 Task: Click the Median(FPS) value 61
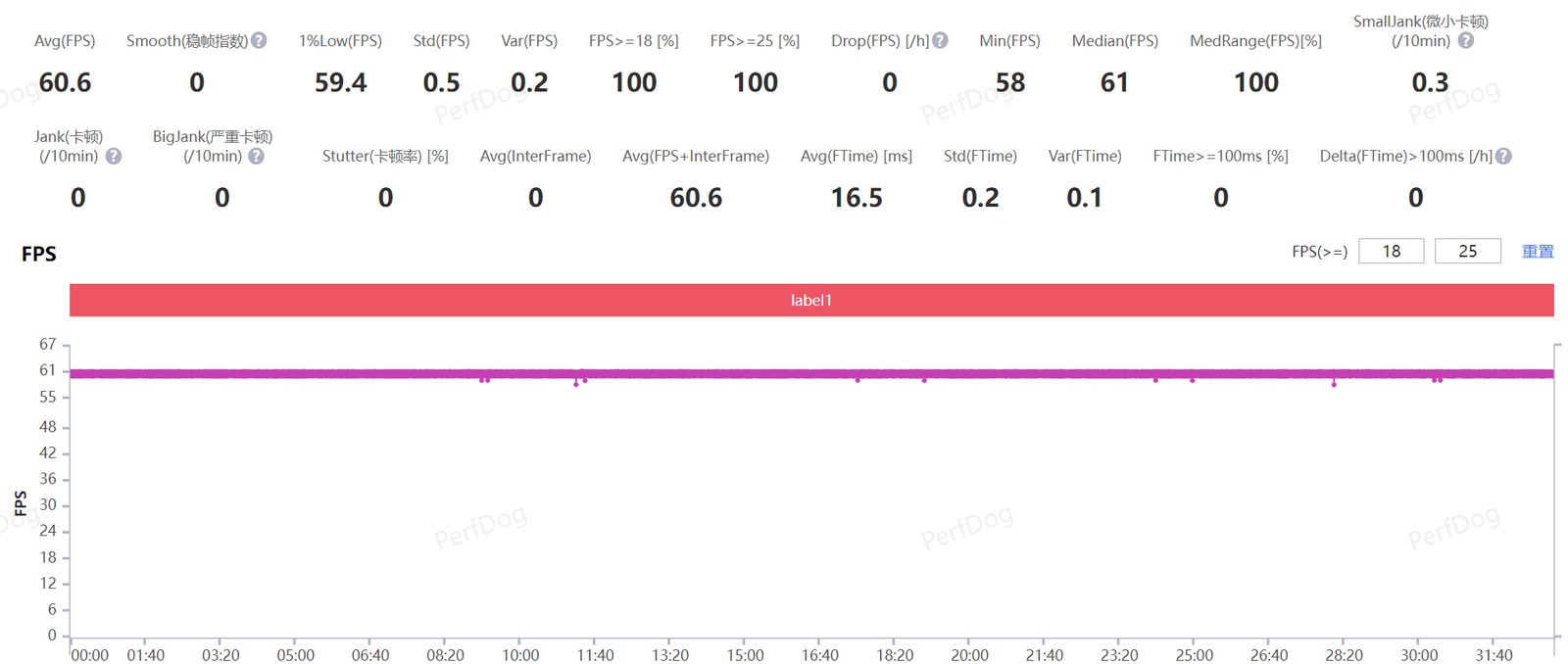(x=1114, y=83)
